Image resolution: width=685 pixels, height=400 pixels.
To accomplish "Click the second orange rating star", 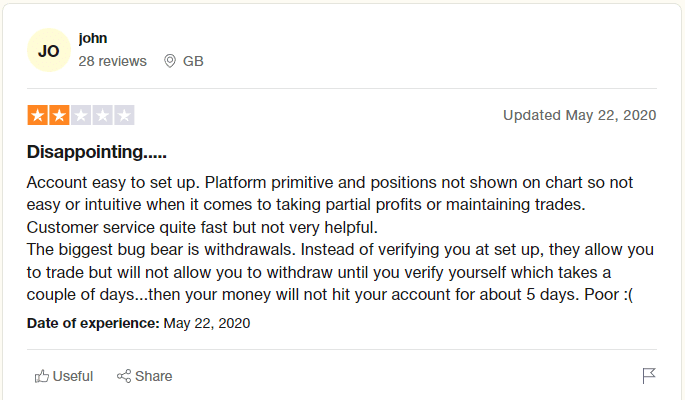I will (59, 115).
